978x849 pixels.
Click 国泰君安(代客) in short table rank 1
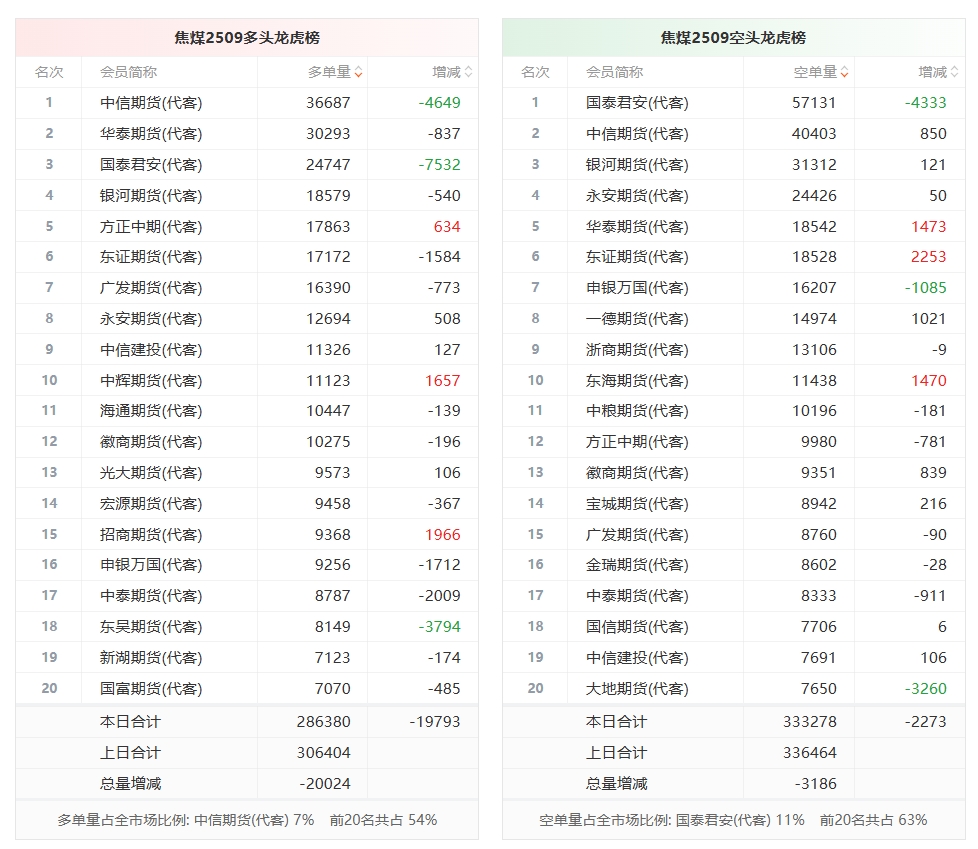[x=637, y=103]
